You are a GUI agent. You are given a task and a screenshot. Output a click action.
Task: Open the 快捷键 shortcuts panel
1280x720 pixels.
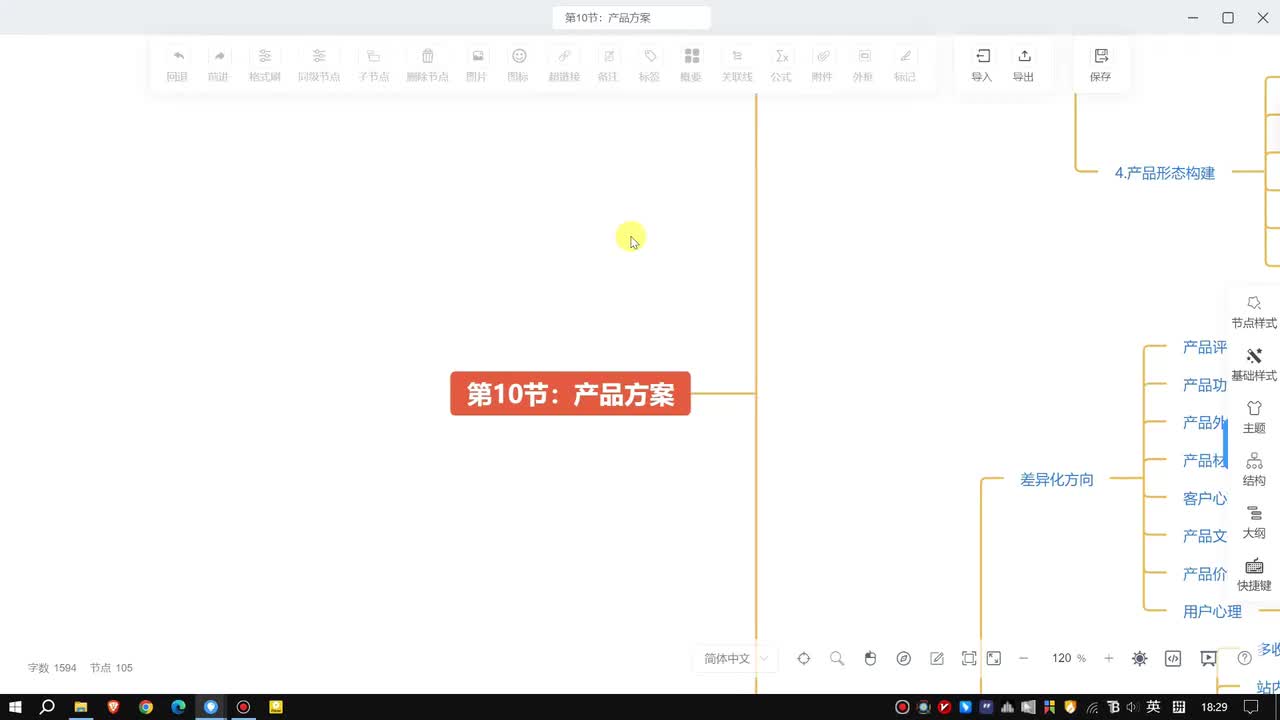point(1254,575)
